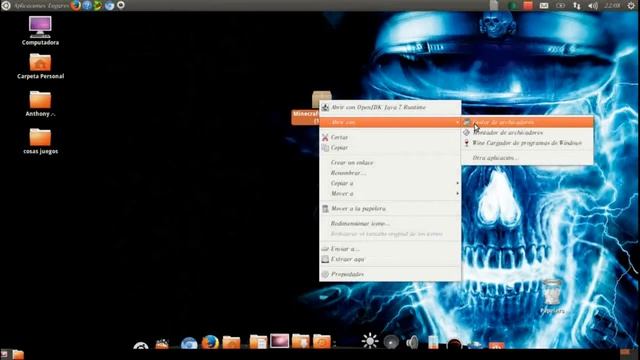The height and width of the screenshot is (360, 640).
Task: Select 'Extraer aquí' menu entry
Action: point(390,259)
